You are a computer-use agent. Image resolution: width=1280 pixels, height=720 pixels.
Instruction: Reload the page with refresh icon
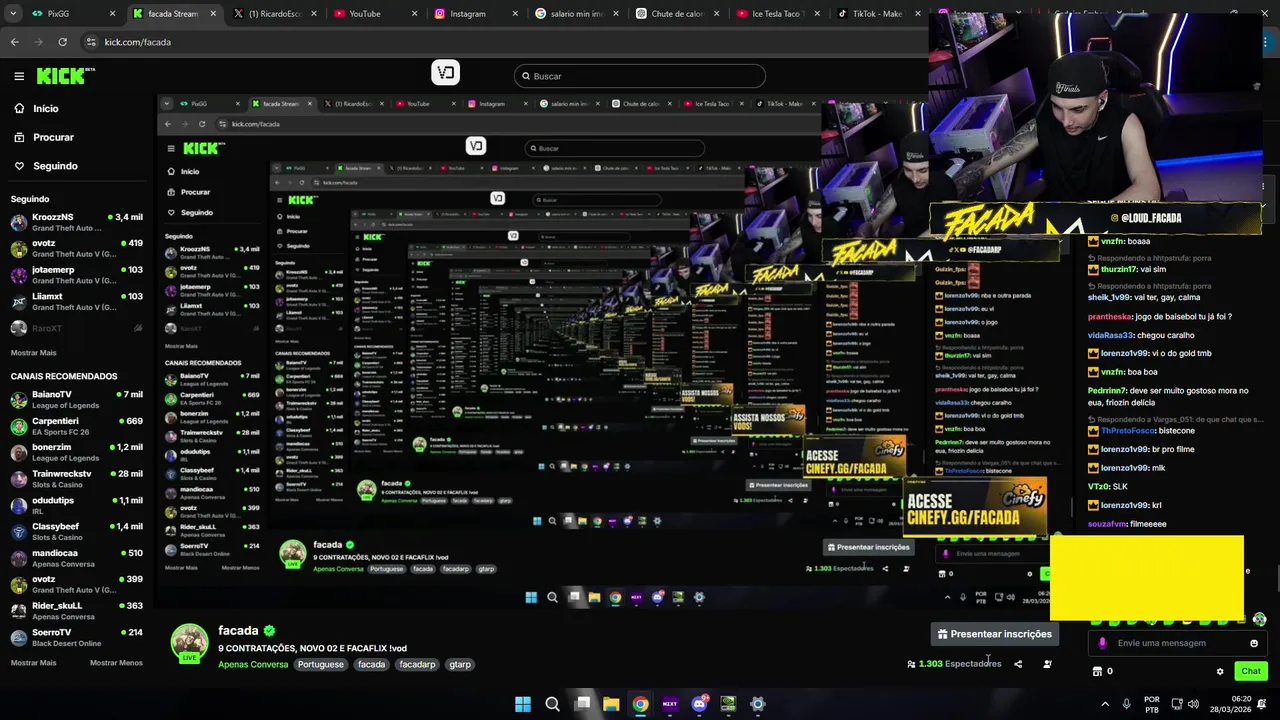[x=62, y=42]
